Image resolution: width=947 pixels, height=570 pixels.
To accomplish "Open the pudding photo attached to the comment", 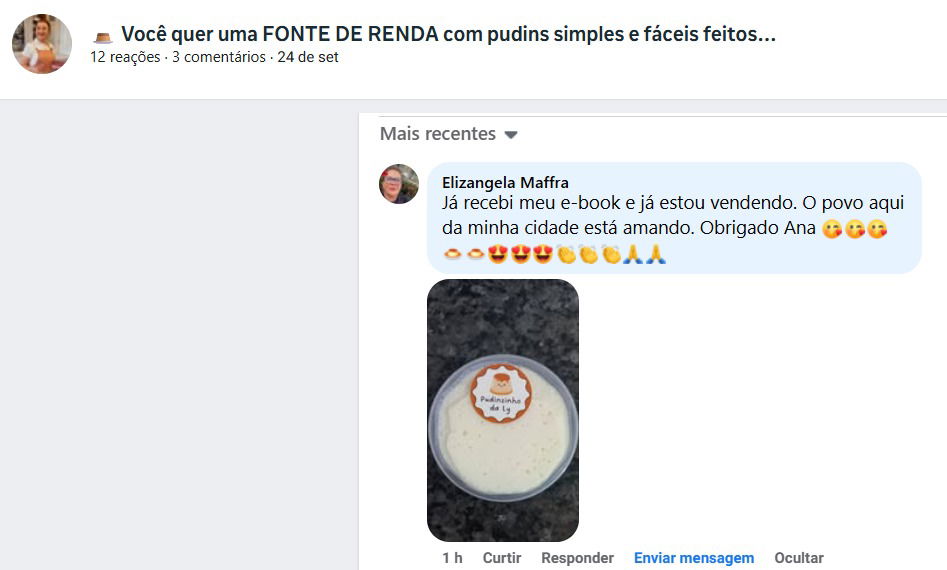I will coord(502,410).
